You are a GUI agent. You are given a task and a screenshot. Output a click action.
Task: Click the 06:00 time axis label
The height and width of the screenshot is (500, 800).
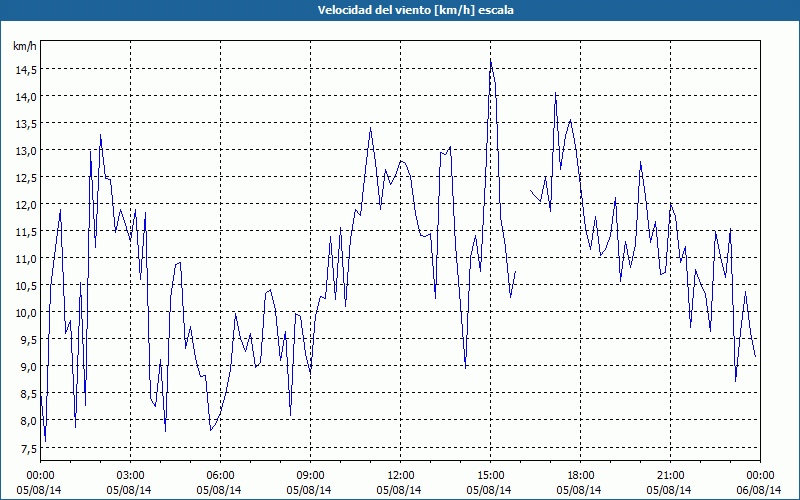coord(220,476)
